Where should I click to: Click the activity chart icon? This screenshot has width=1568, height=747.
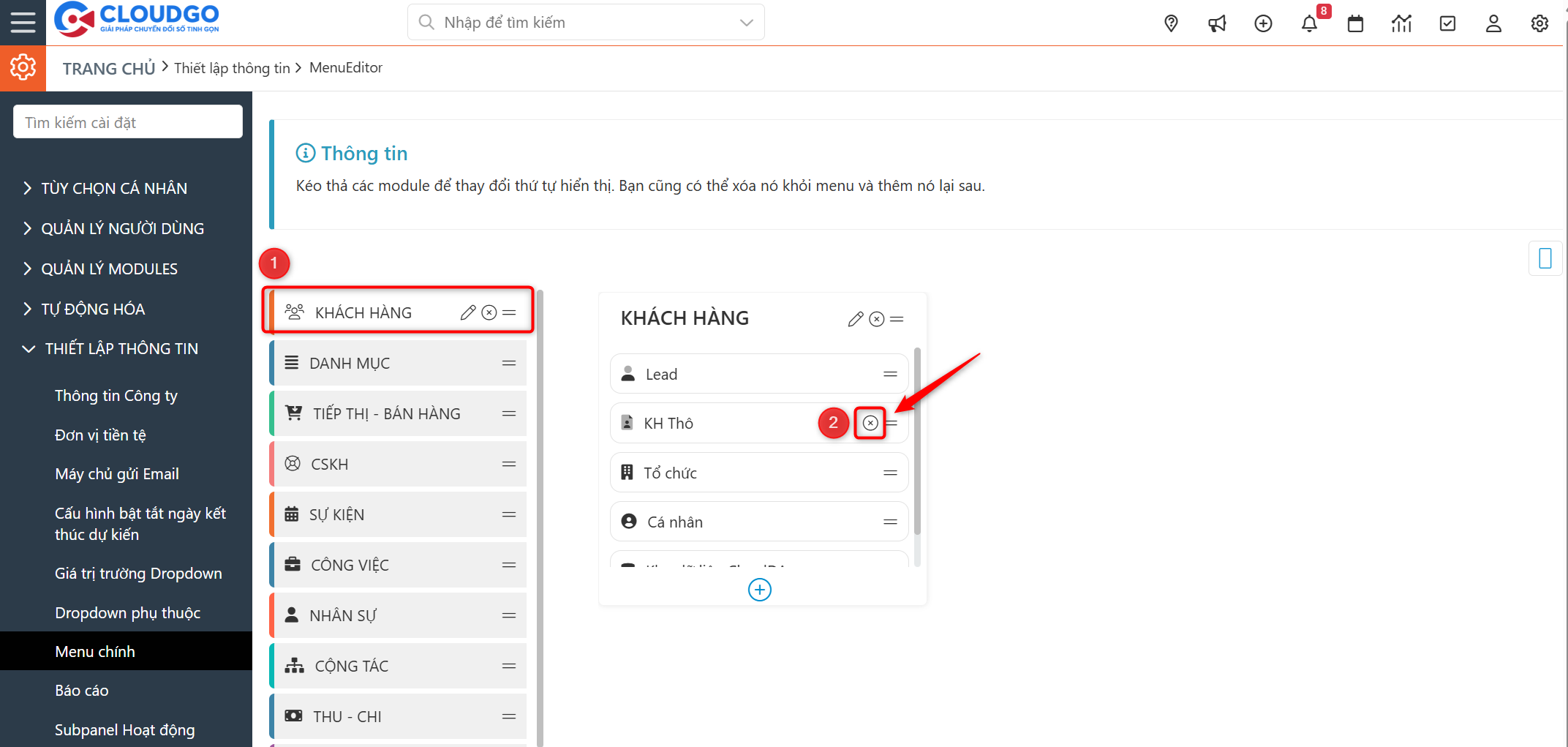point(1401,23)
